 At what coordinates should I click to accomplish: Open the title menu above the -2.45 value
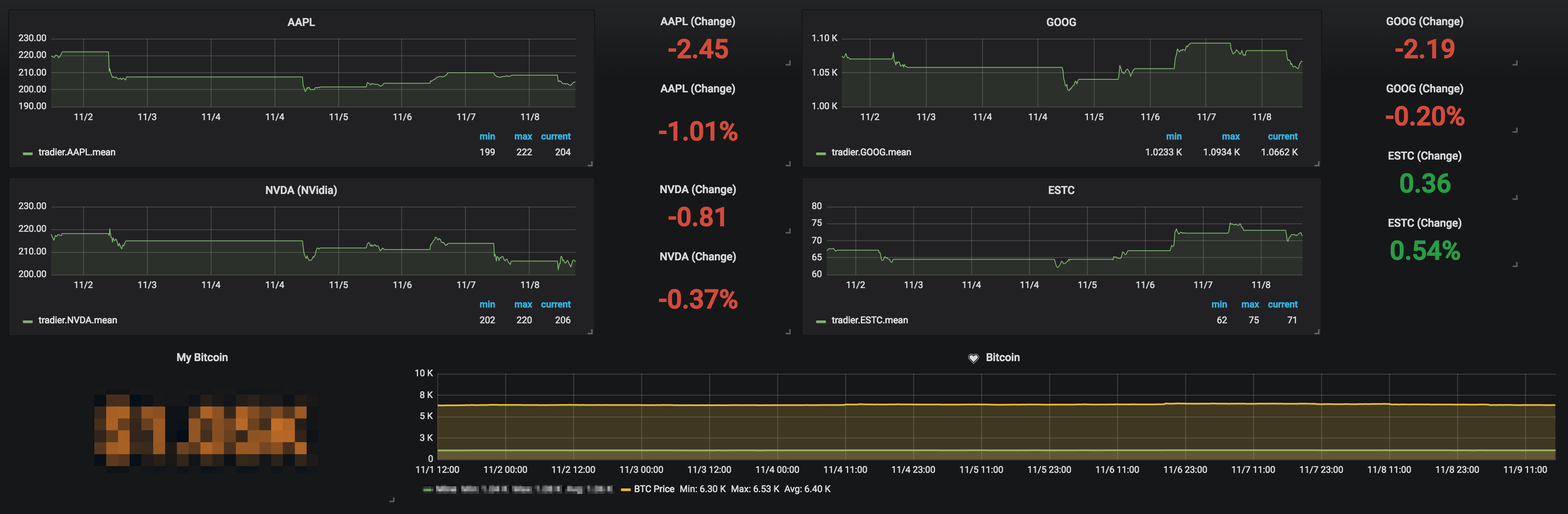click(698, 21)
